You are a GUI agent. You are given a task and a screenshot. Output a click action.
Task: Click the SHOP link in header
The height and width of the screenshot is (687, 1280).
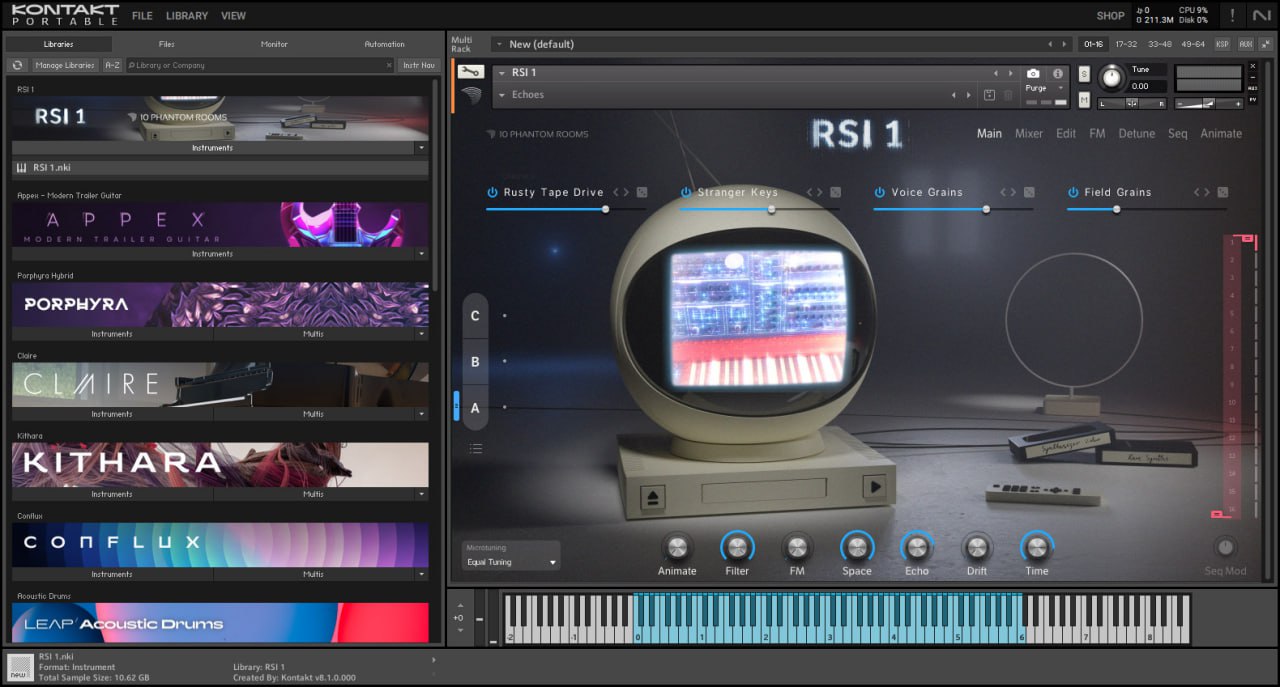(x=1110, y=15)
